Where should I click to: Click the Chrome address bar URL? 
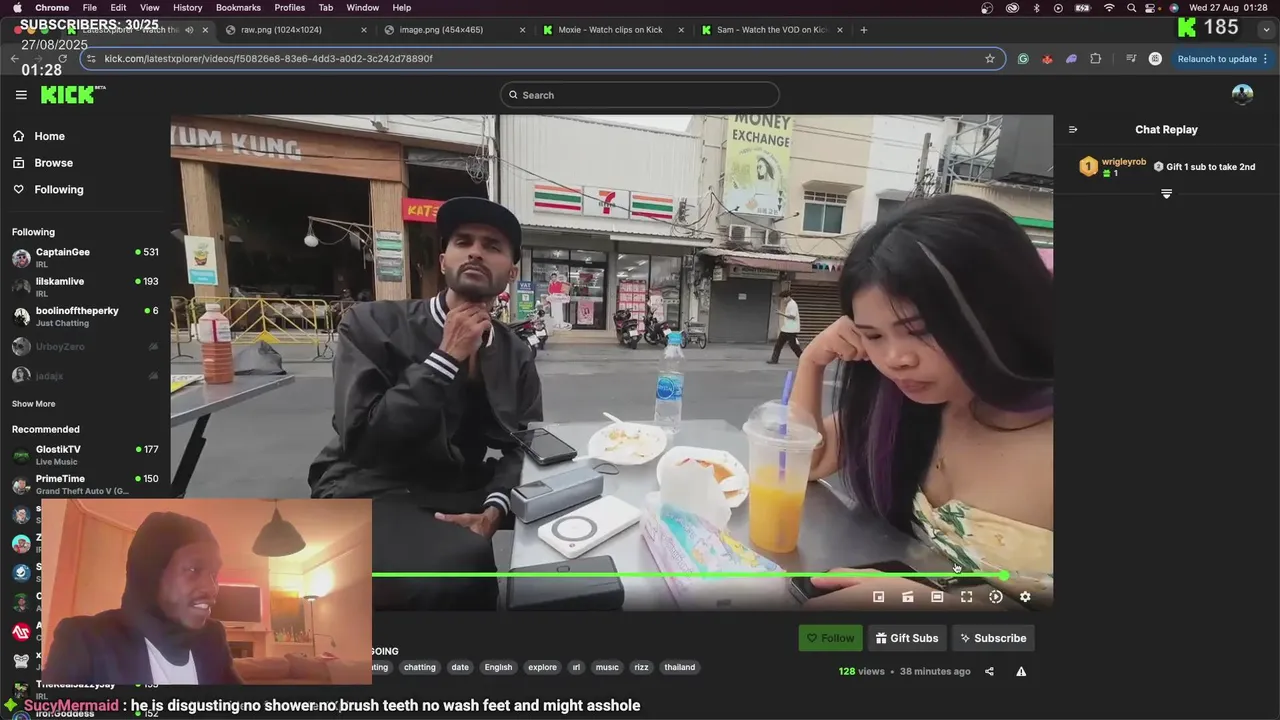coord(268,59)
